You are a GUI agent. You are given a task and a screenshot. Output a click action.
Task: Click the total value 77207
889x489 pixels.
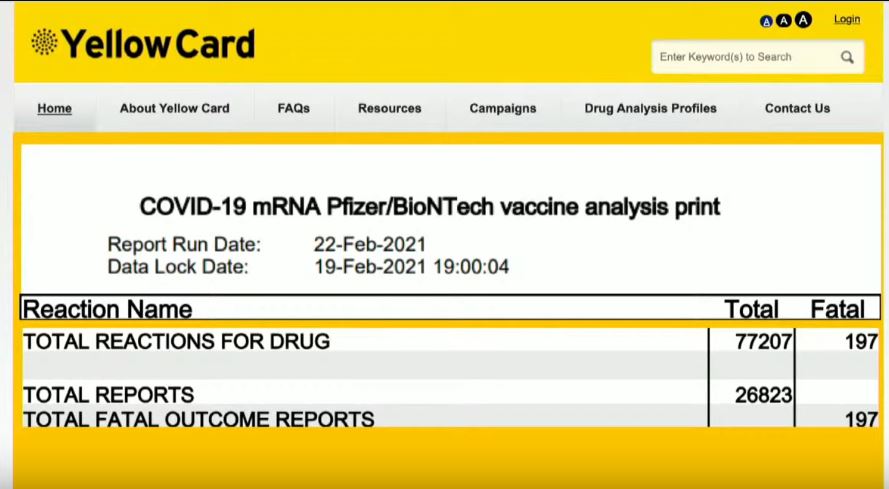(x=763, y=342)
